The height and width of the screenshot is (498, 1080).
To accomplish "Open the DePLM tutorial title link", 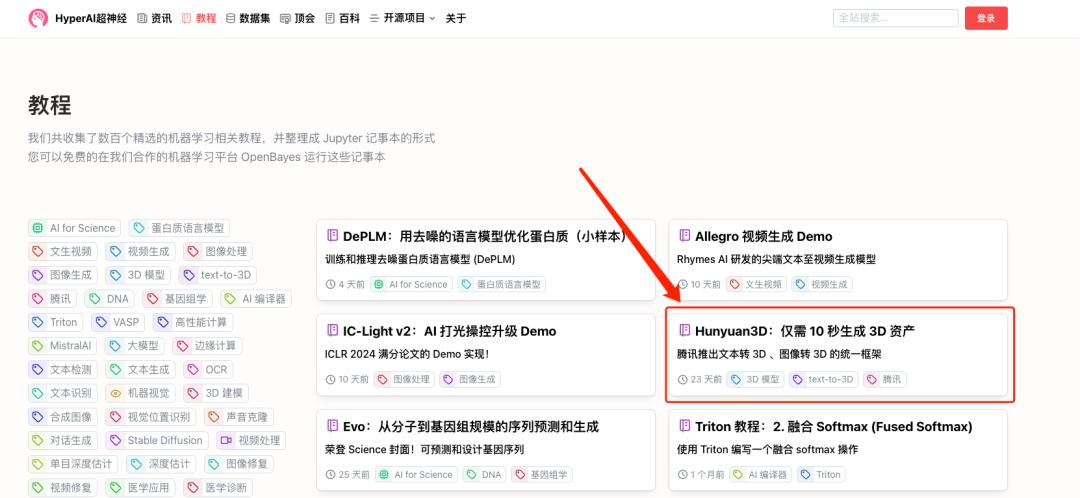I will 485,236.
